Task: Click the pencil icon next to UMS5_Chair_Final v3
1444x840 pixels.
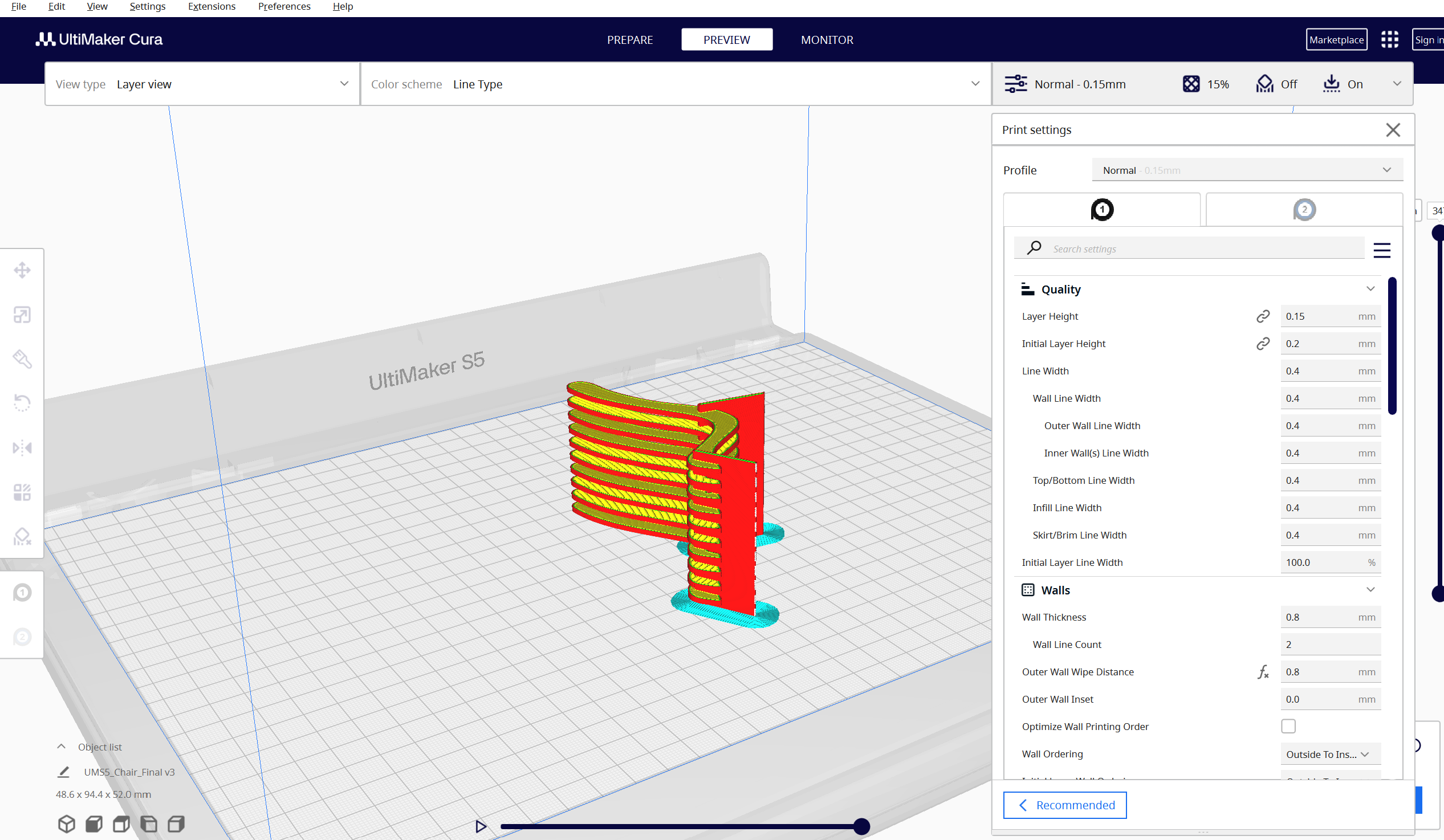Action: coord(64,772)
